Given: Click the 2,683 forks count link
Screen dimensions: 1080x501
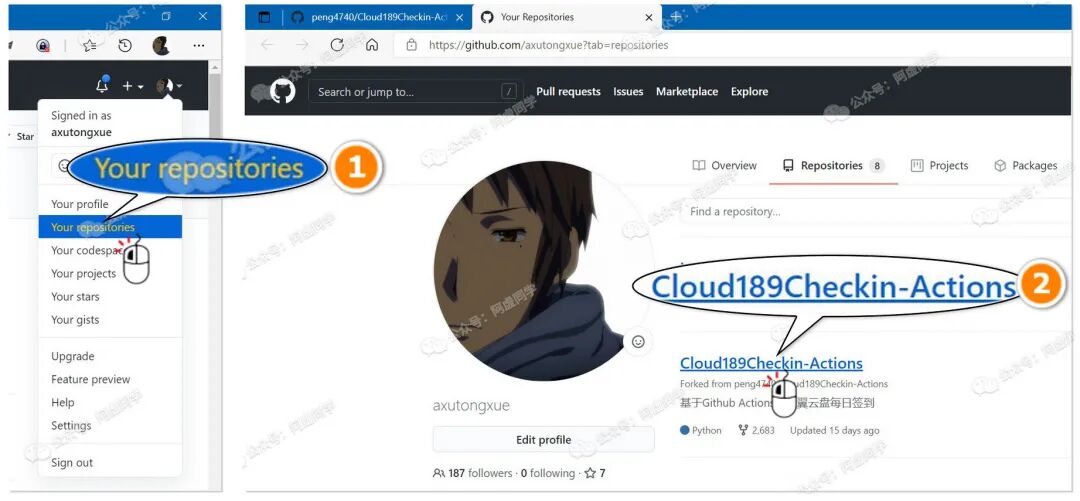Looking at the screenshot, I should (756, 430).
